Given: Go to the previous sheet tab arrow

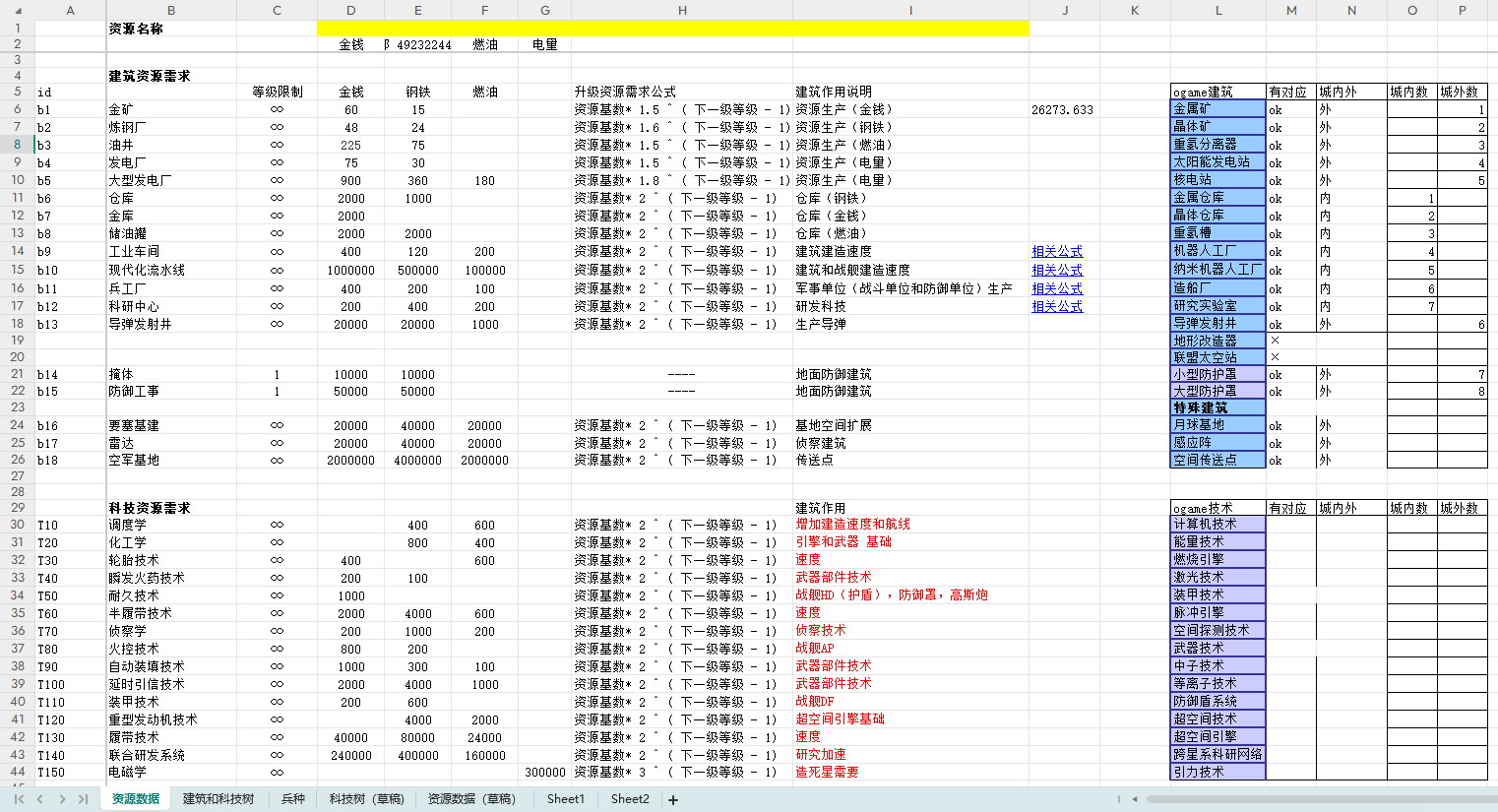Looking at the screenshot, I should (x=40, y=799).
